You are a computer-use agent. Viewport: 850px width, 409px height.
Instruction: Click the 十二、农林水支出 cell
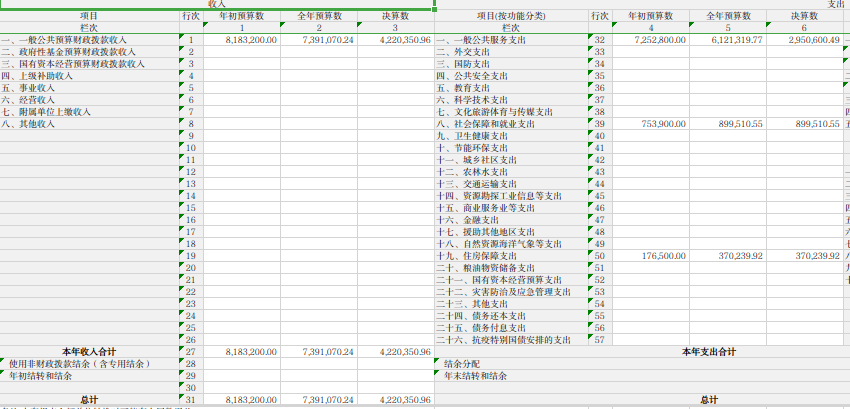511,172
